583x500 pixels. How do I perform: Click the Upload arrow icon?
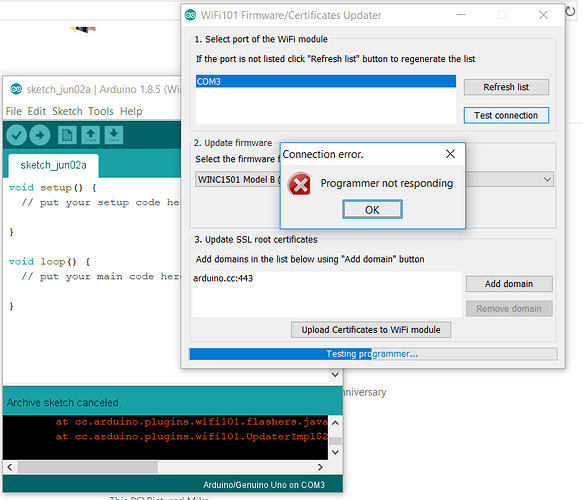pos(40,135)
